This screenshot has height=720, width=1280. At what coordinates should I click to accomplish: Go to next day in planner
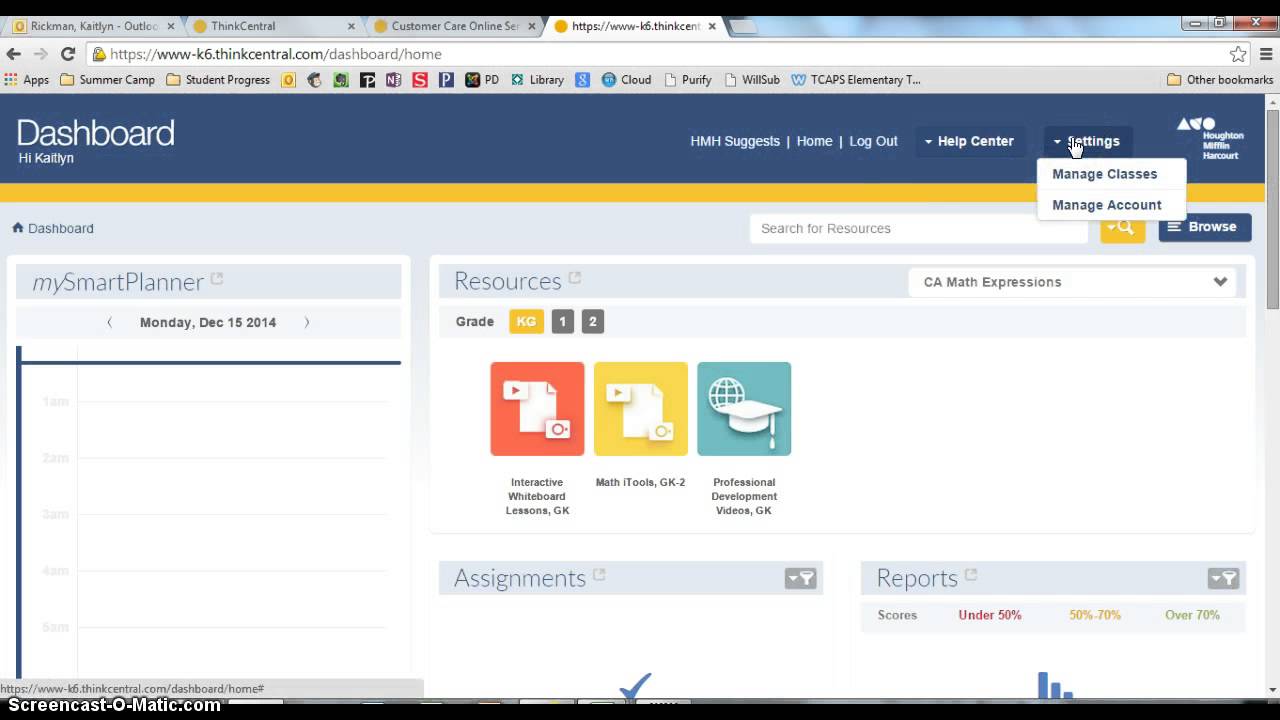click(x=307, y=322)
